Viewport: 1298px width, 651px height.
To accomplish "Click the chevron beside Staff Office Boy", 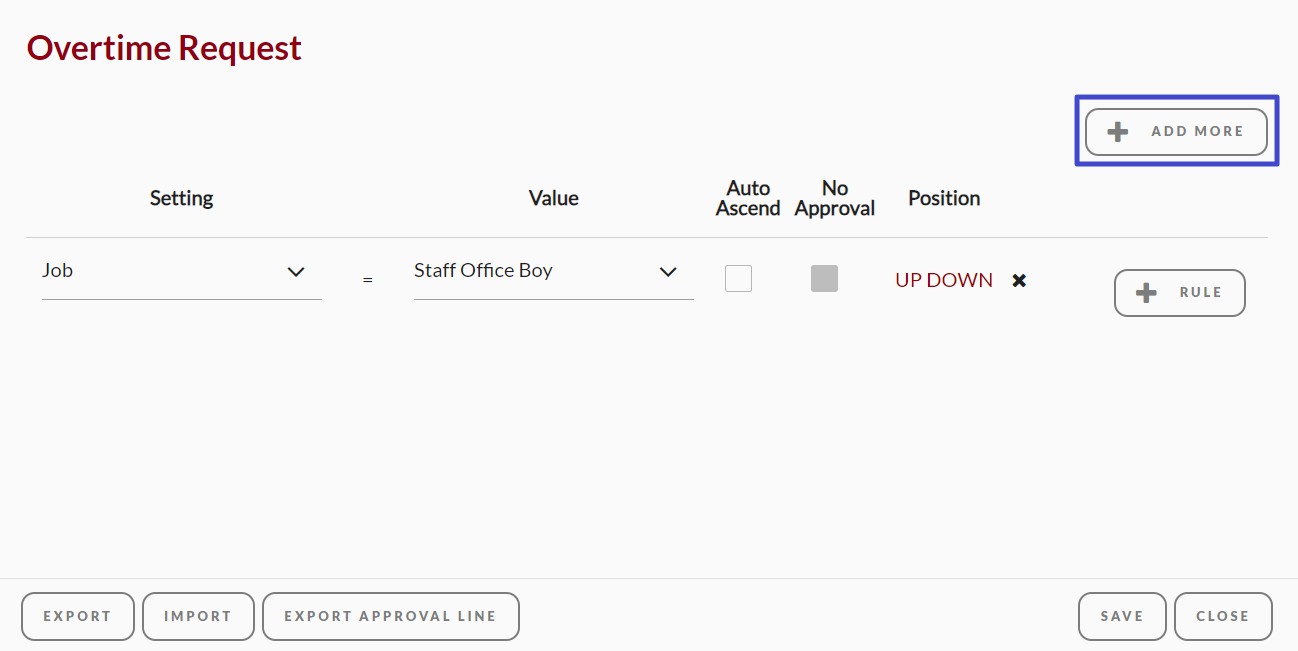I will click(x=668, y=272).
